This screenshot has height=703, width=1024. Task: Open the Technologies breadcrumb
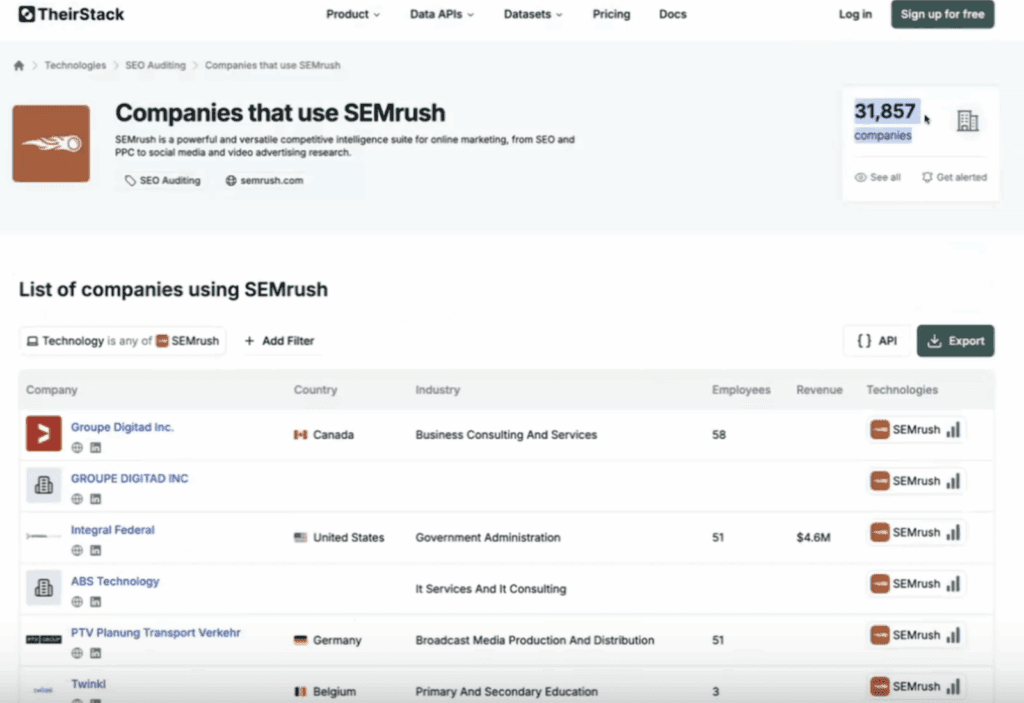tap(75, 65)
